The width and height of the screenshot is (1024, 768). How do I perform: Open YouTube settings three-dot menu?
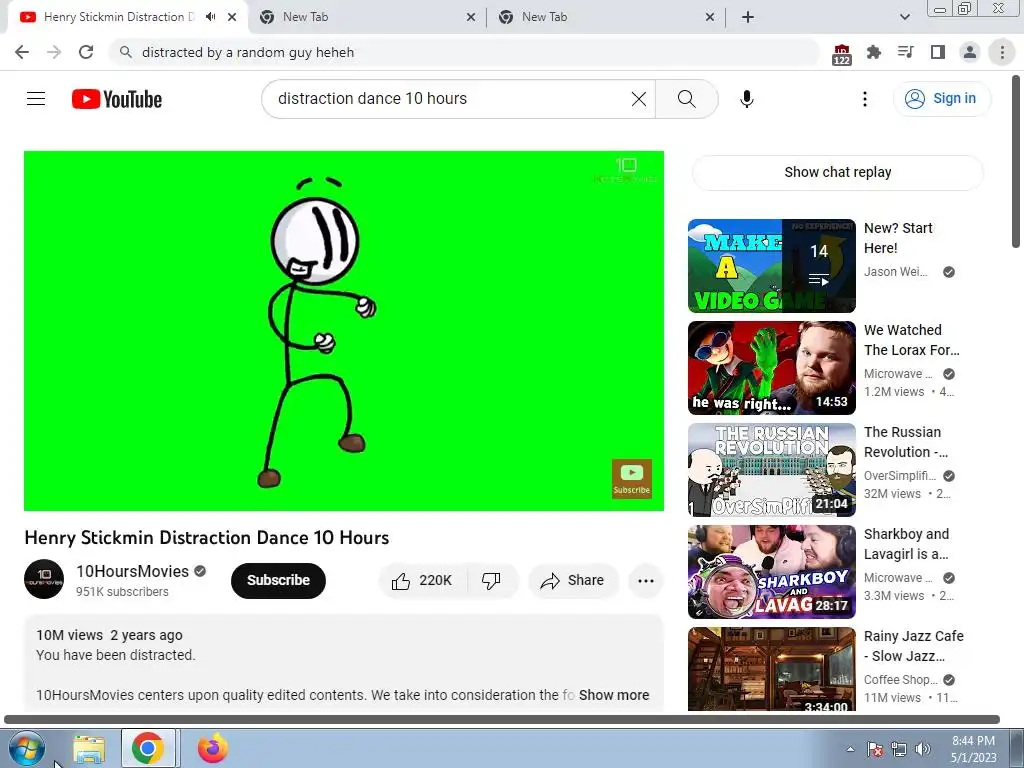tap(865, 99)
